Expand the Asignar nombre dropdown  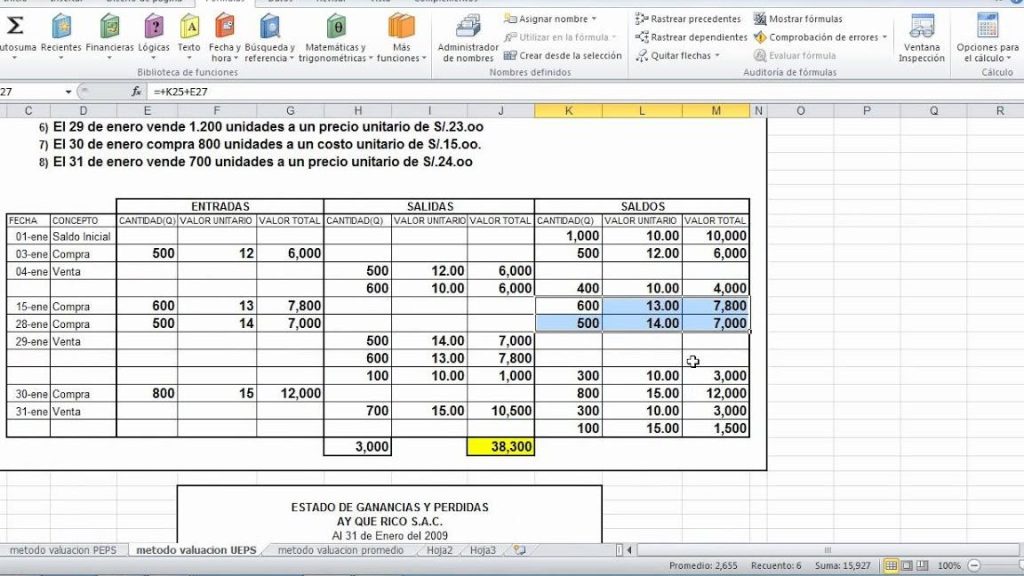(594, 19)
